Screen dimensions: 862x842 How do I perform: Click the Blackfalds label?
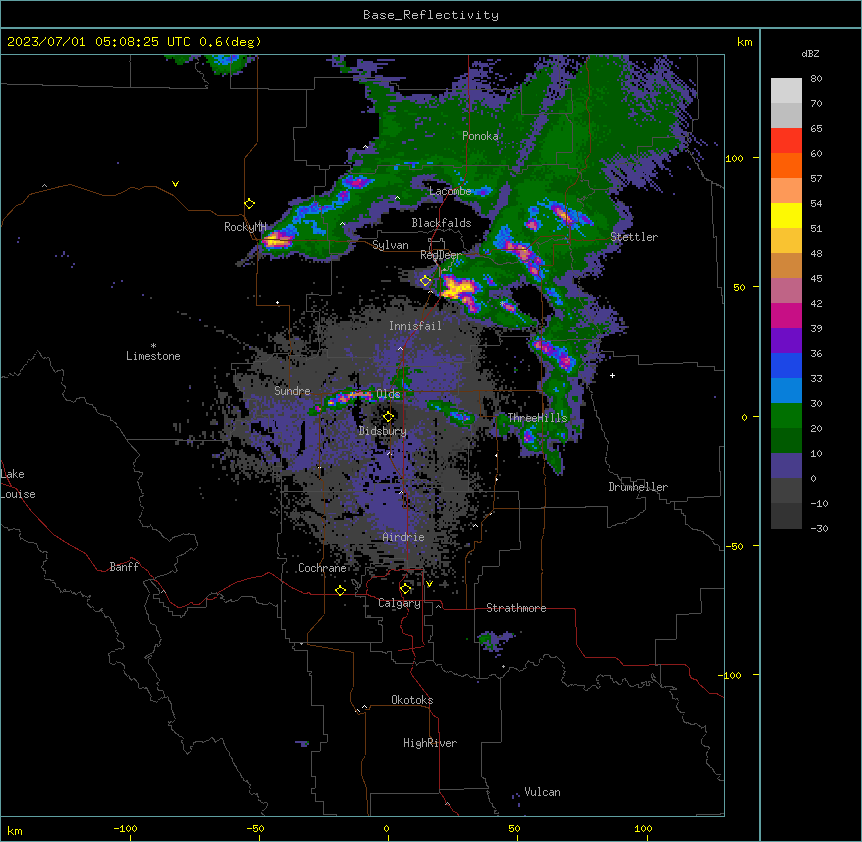441,223
